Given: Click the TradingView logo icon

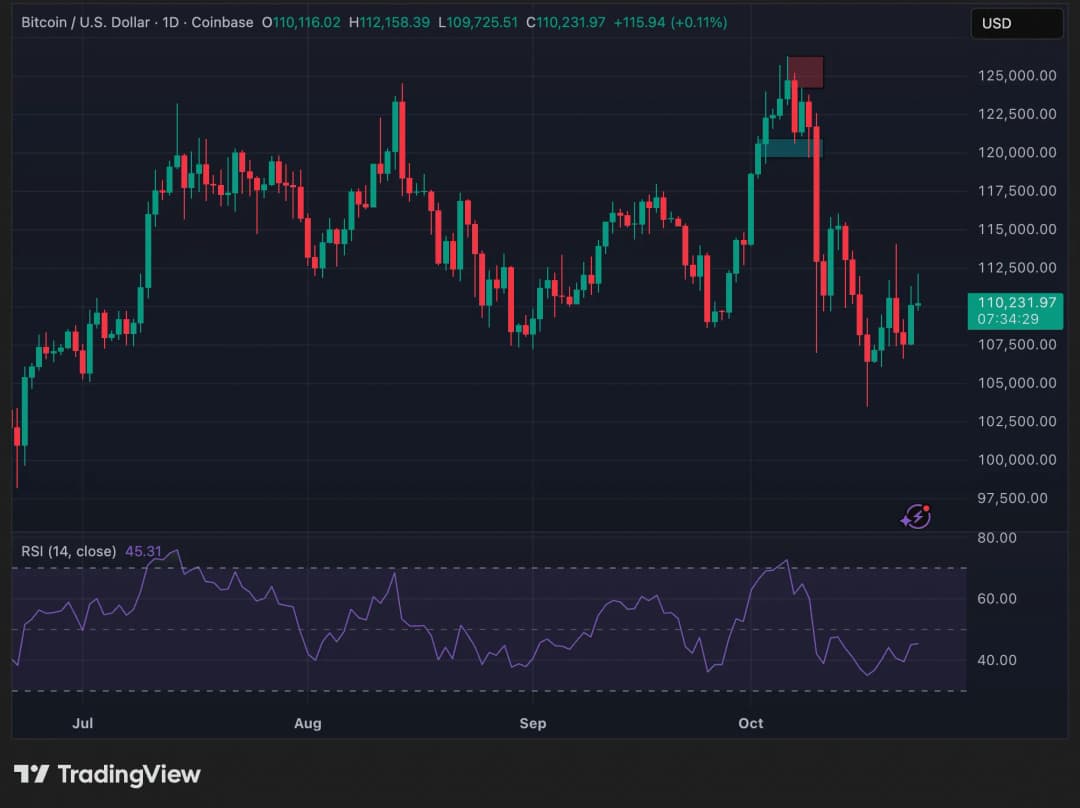Looking at the screenshot, I should [31, 774].
